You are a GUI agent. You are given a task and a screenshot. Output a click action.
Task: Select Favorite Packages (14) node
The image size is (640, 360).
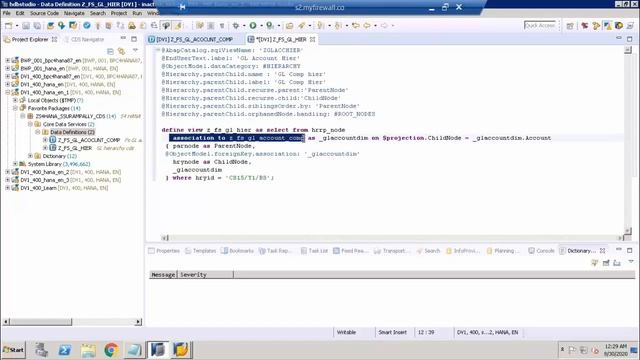(54, 108)
